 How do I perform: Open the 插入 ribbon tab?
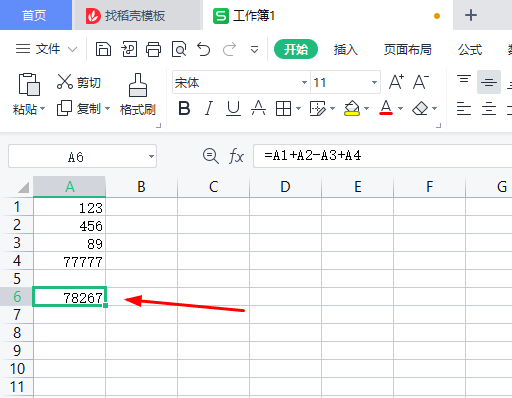[346, 50]
